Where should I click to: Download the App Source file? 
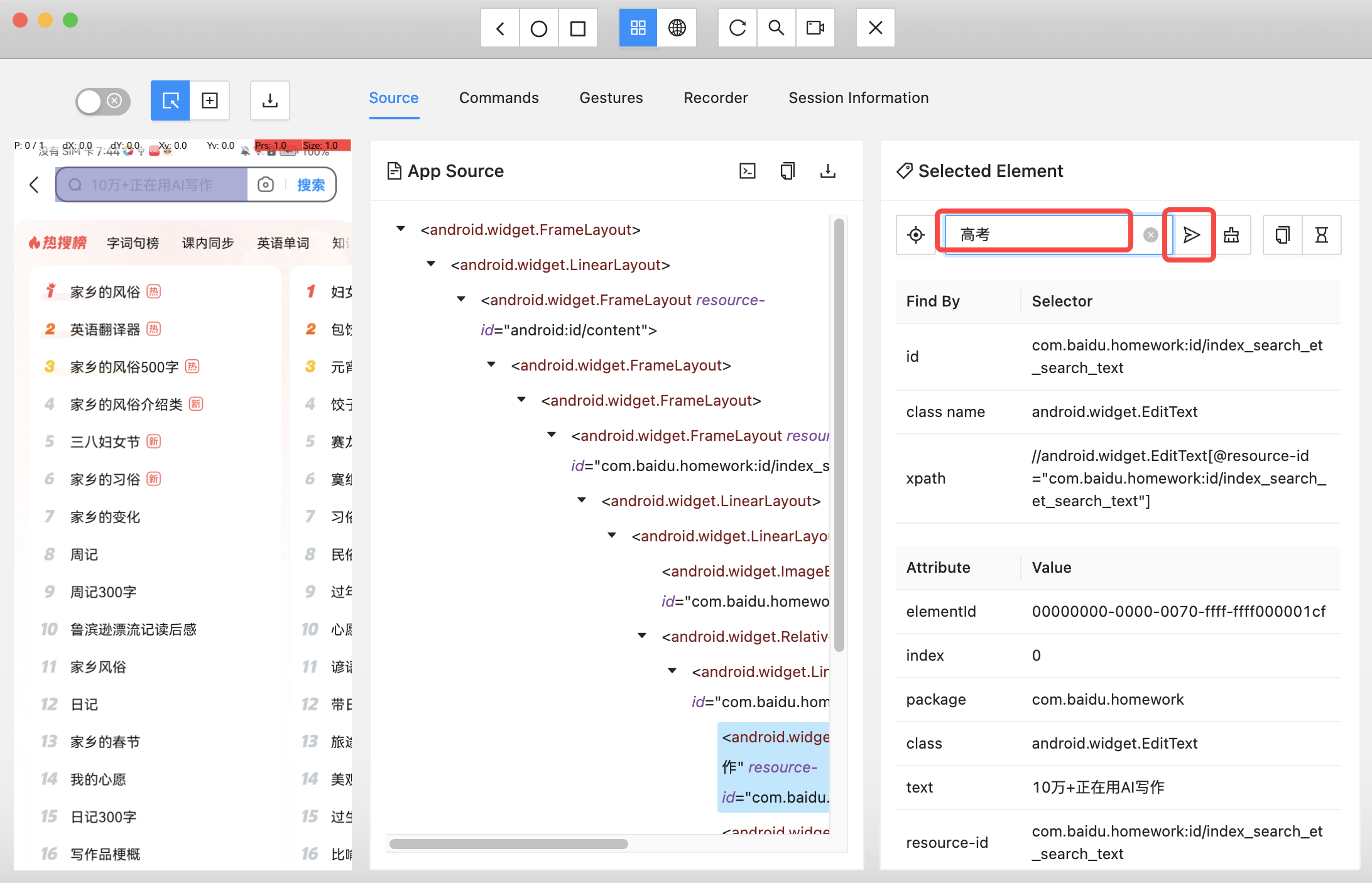click(828, 171)
